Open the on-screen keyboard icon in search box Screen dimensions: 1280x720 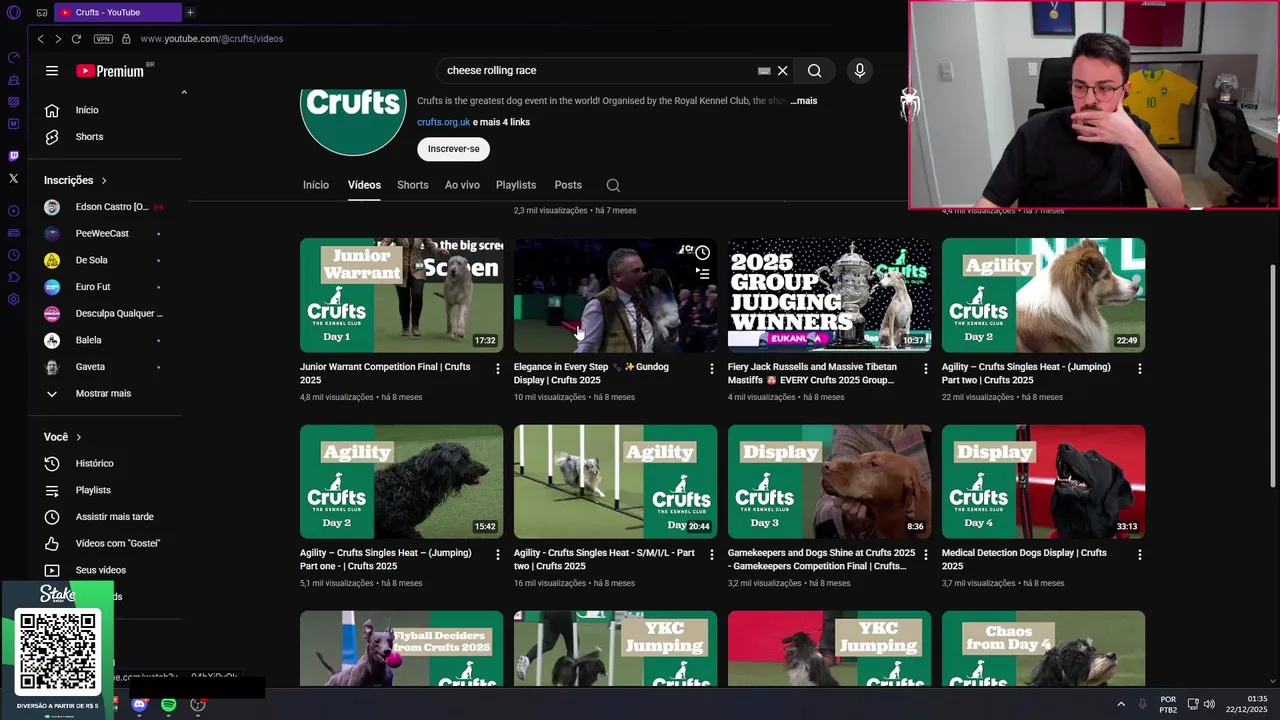[764, 71]
